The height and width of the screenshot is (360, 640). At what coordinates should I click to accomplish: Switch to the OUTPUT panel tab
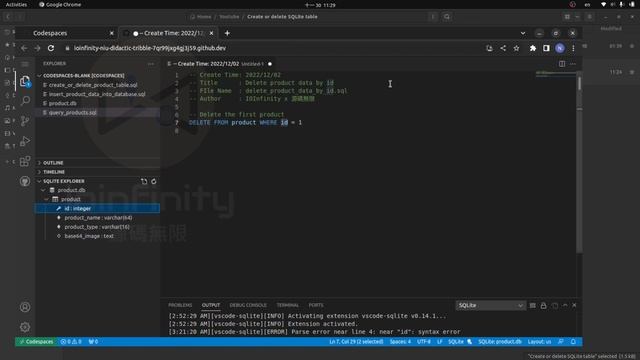[211, 305]
